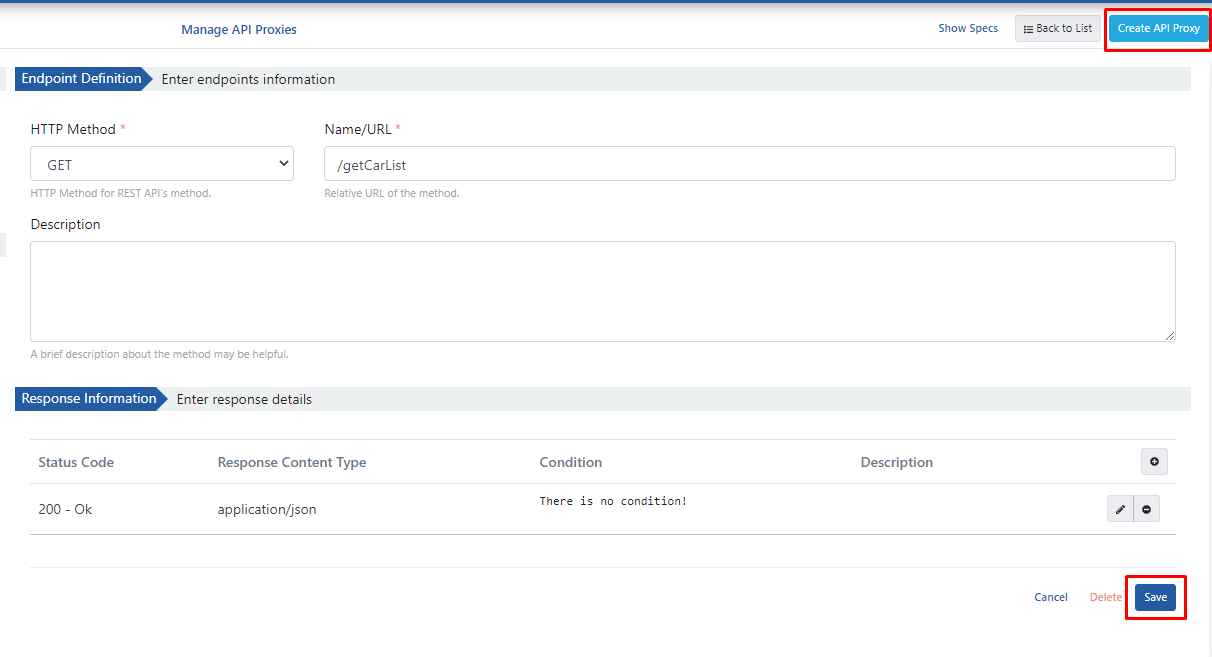Grab the Description textarea resize handle
1212x657 pixels.
point(1169,336)
